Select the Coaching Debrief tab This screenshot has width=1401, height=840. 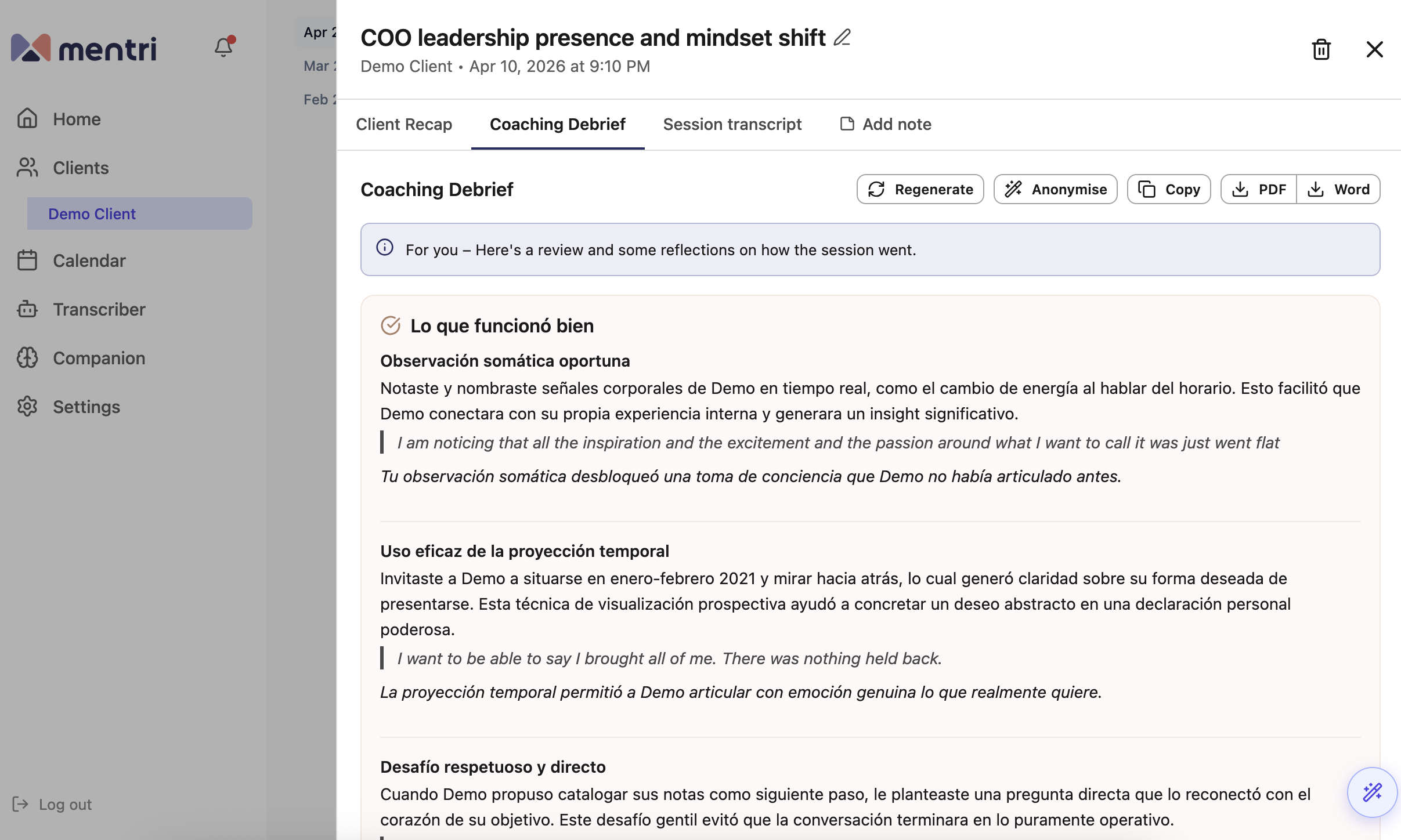[x=557, y=124]
